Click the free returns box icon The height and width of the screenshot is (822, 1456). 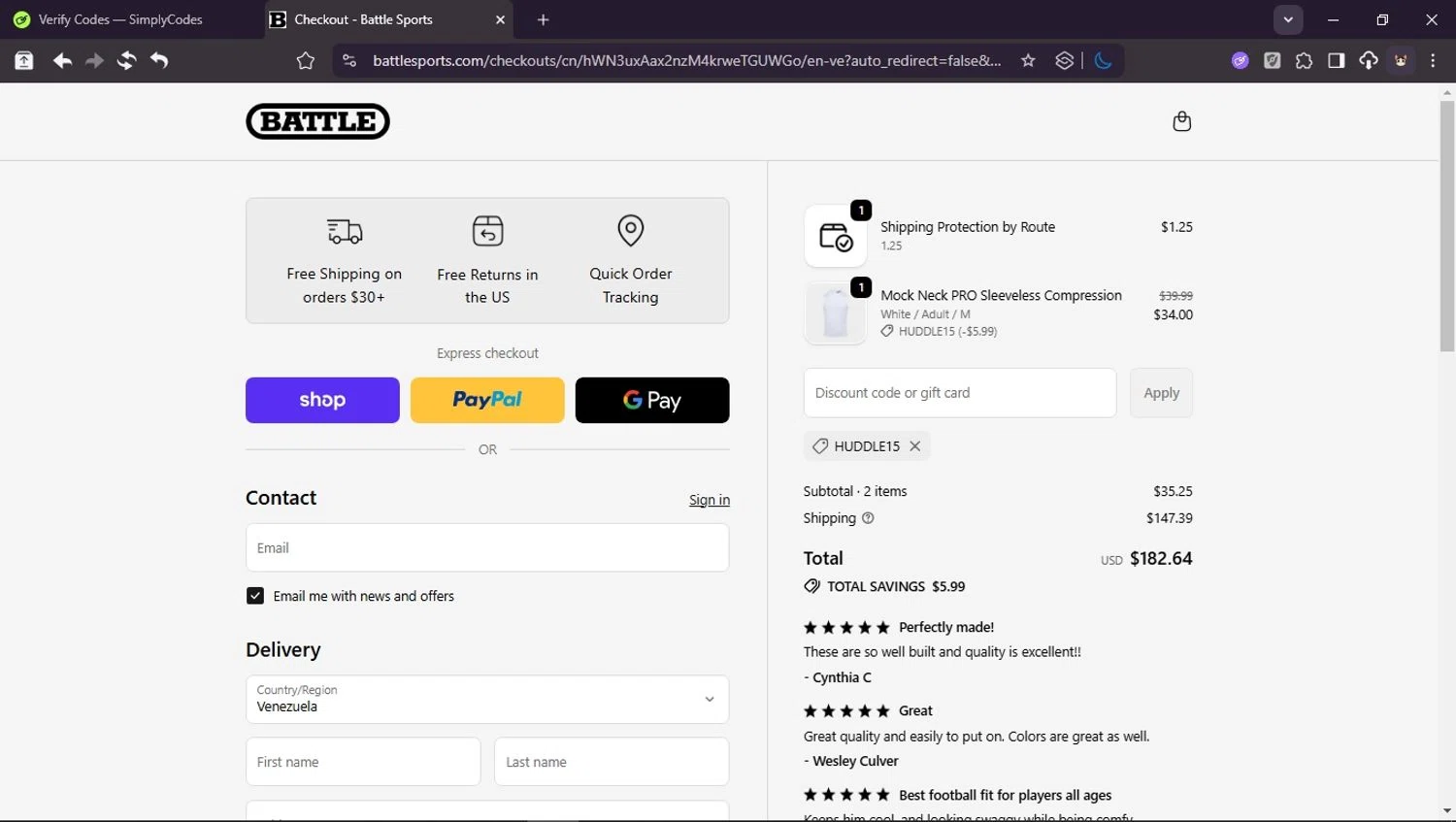tap(487, 231)
